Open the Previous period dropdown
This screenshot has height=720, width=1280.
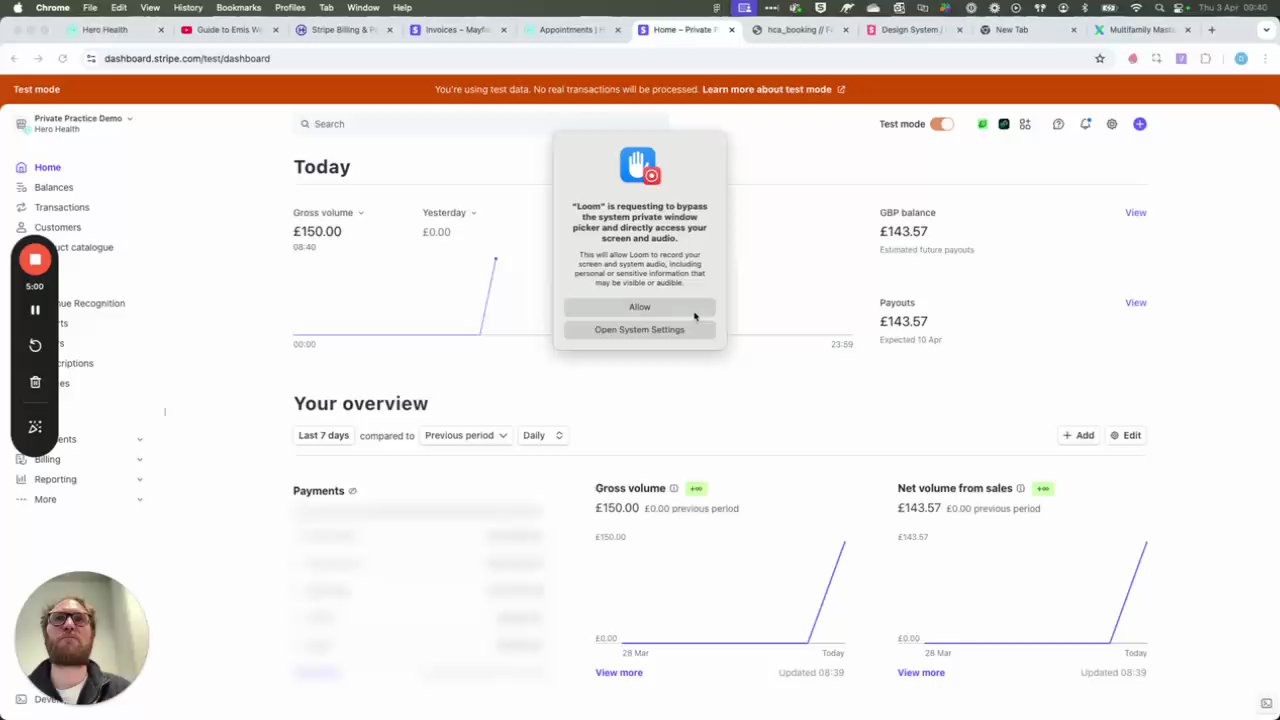(465, 435)
